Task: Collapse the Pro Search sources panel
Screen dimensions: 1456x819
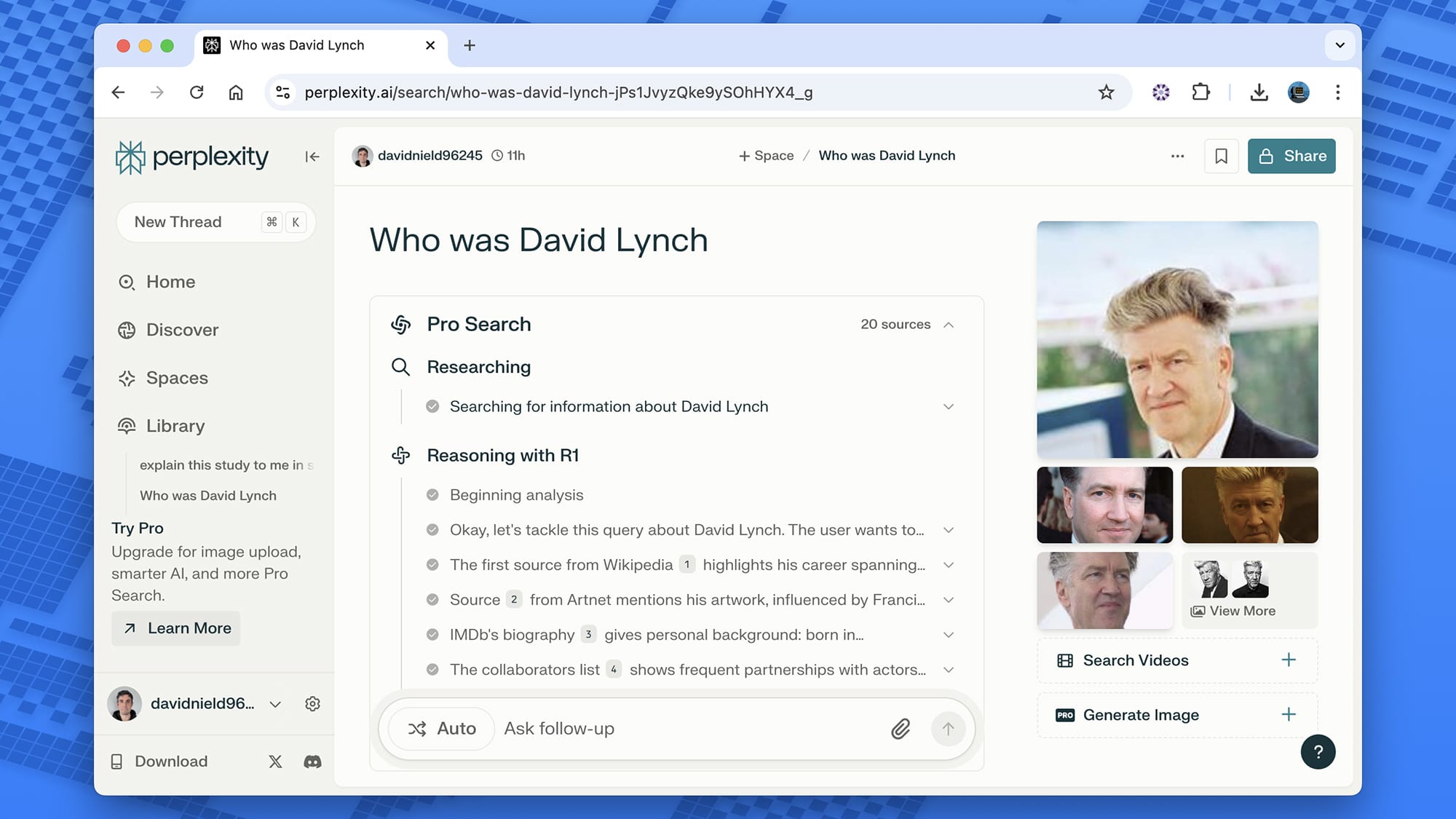Action: point(948,325)
